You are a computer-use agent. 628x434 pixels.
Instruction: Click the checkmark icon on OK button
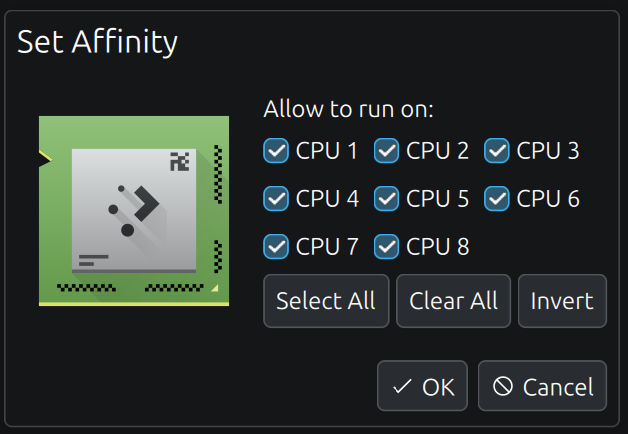point(402,387)
